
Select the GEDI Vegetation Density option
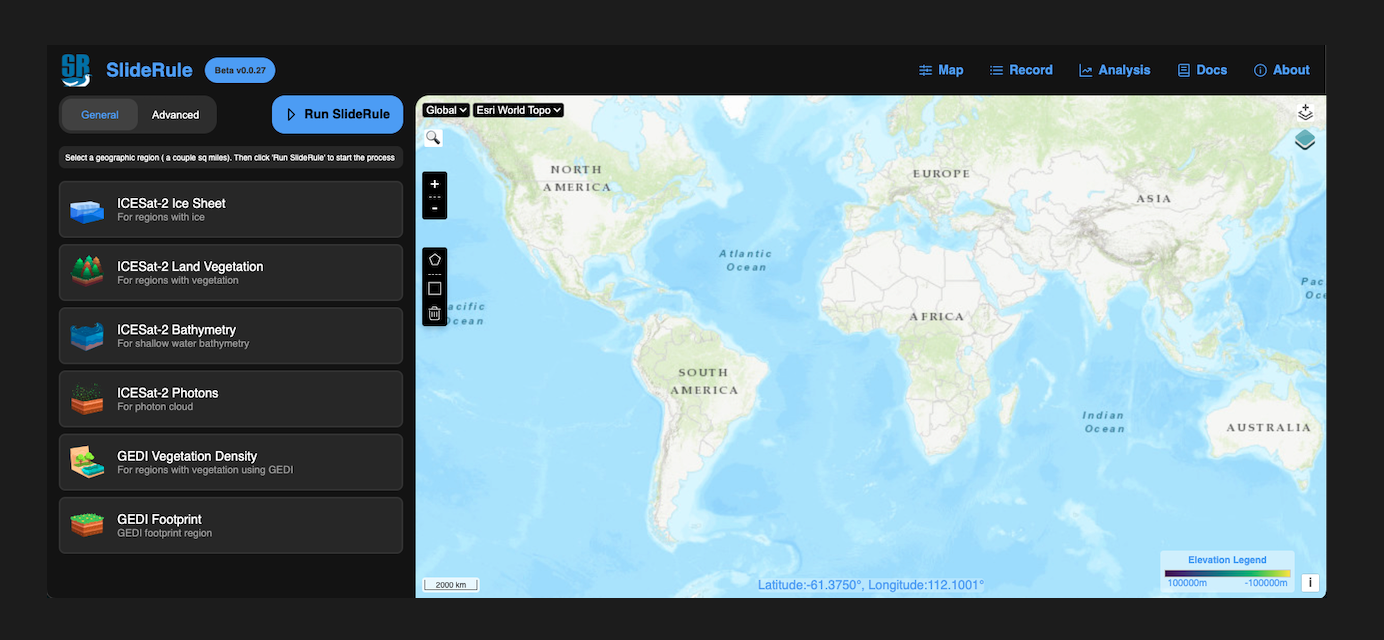click(231, 462)
